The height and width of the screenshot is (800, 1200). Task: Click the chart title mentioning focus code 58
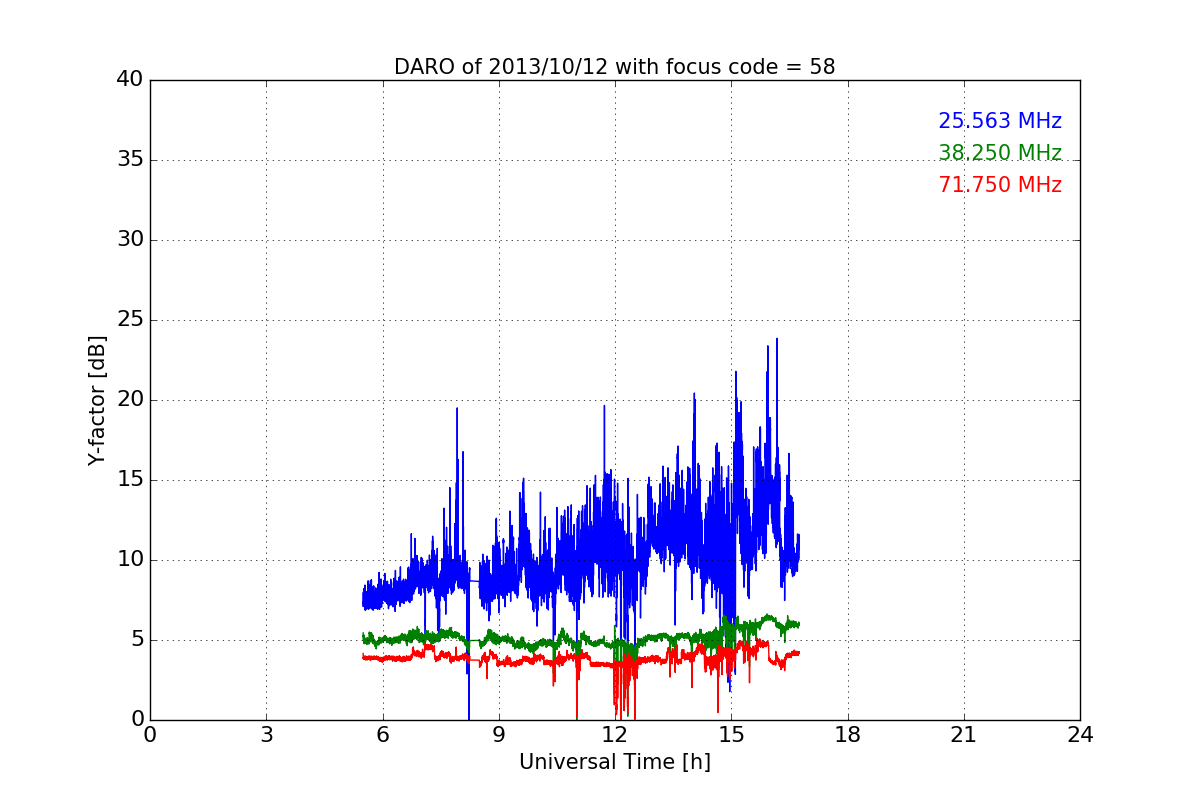pos(614,67)
